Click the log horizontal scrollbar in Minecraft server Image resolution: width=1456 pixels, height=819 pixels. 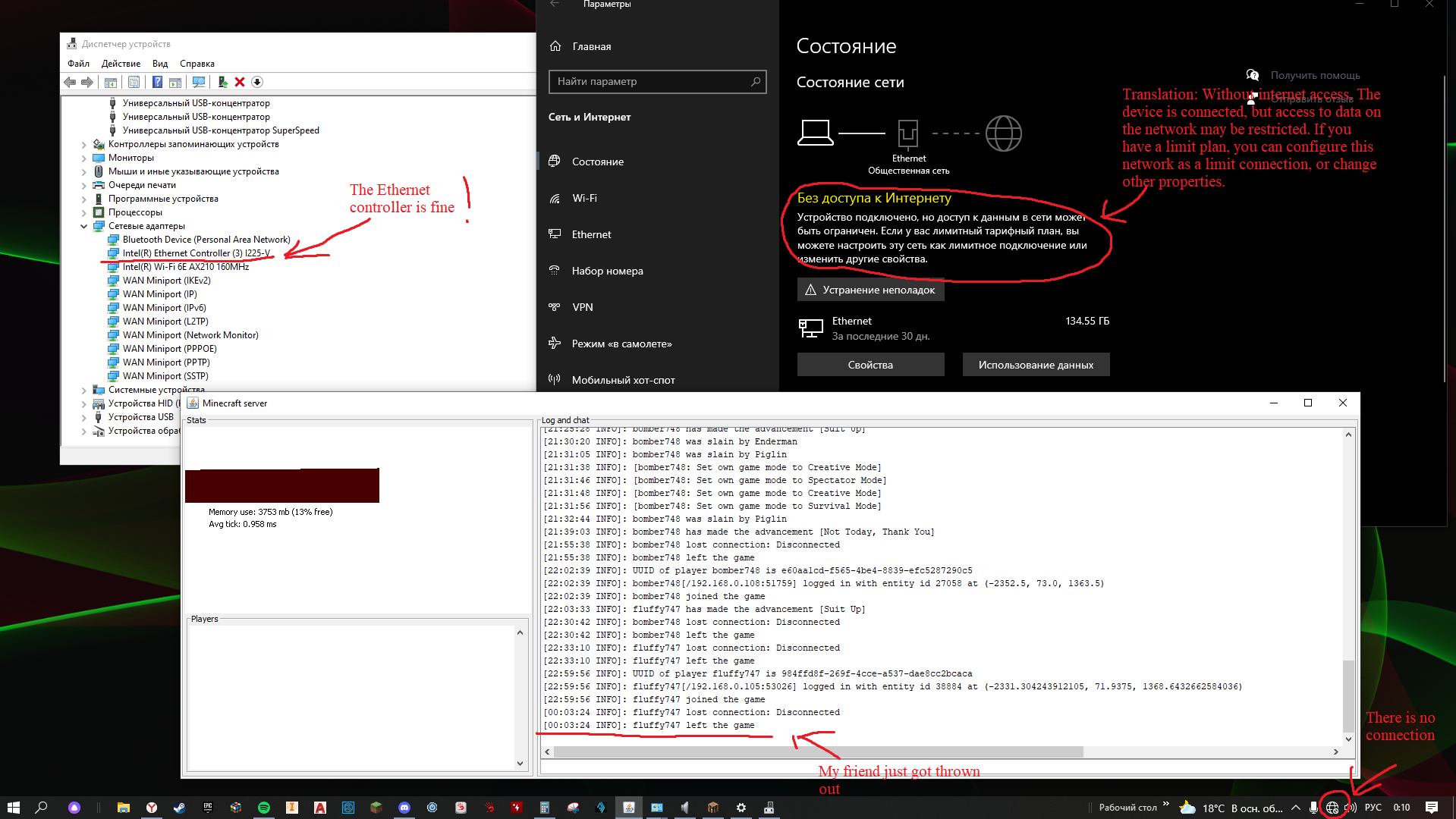click(818, 752)
